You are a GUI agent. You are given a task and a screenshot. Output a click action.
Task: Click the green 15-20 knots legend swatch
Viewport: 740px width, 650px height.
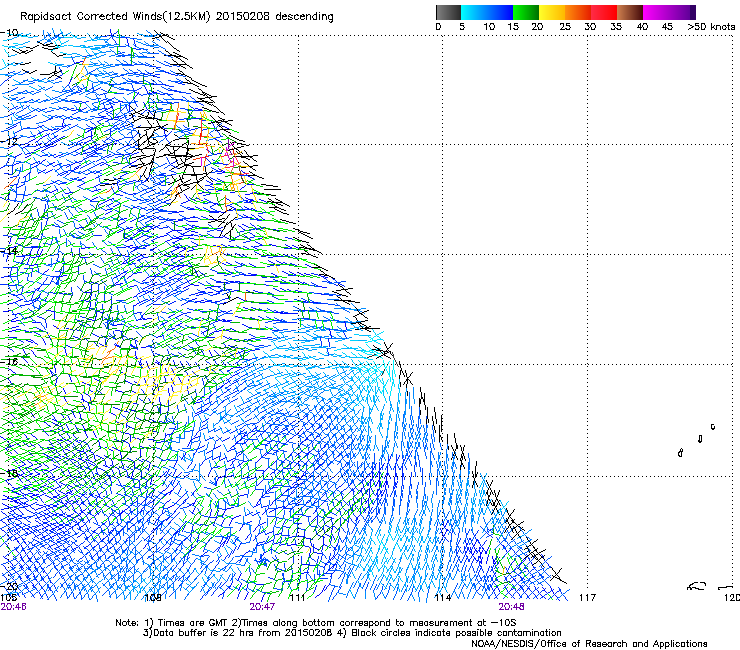(526, 12)
